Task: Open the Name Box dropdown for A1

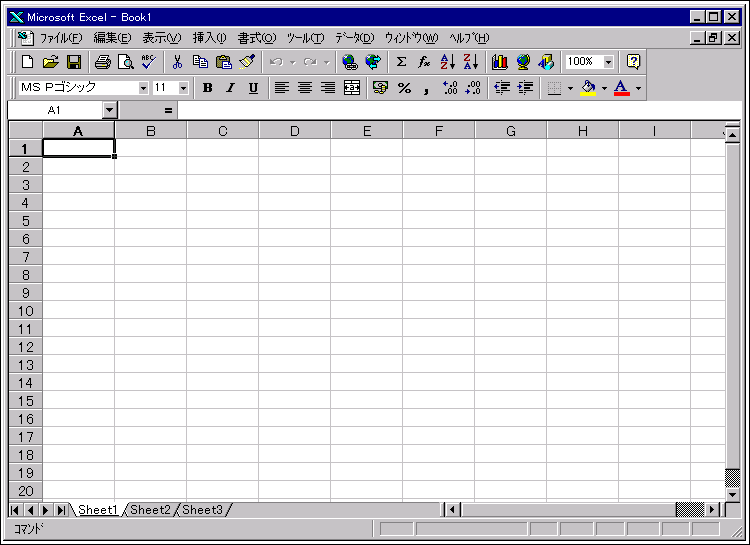Action: click(x=110, y=111)
